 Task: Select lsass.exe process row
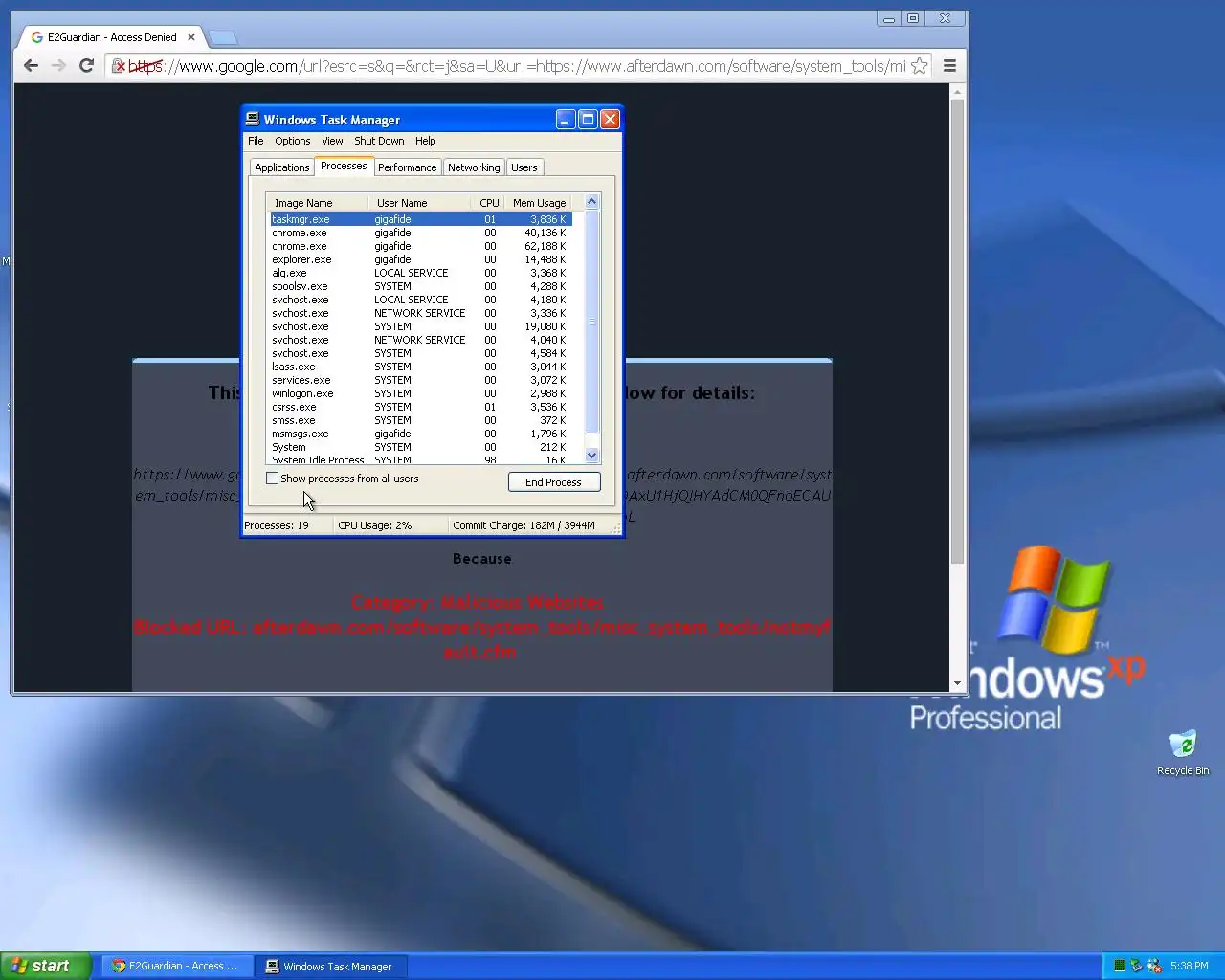click(421, 367)
